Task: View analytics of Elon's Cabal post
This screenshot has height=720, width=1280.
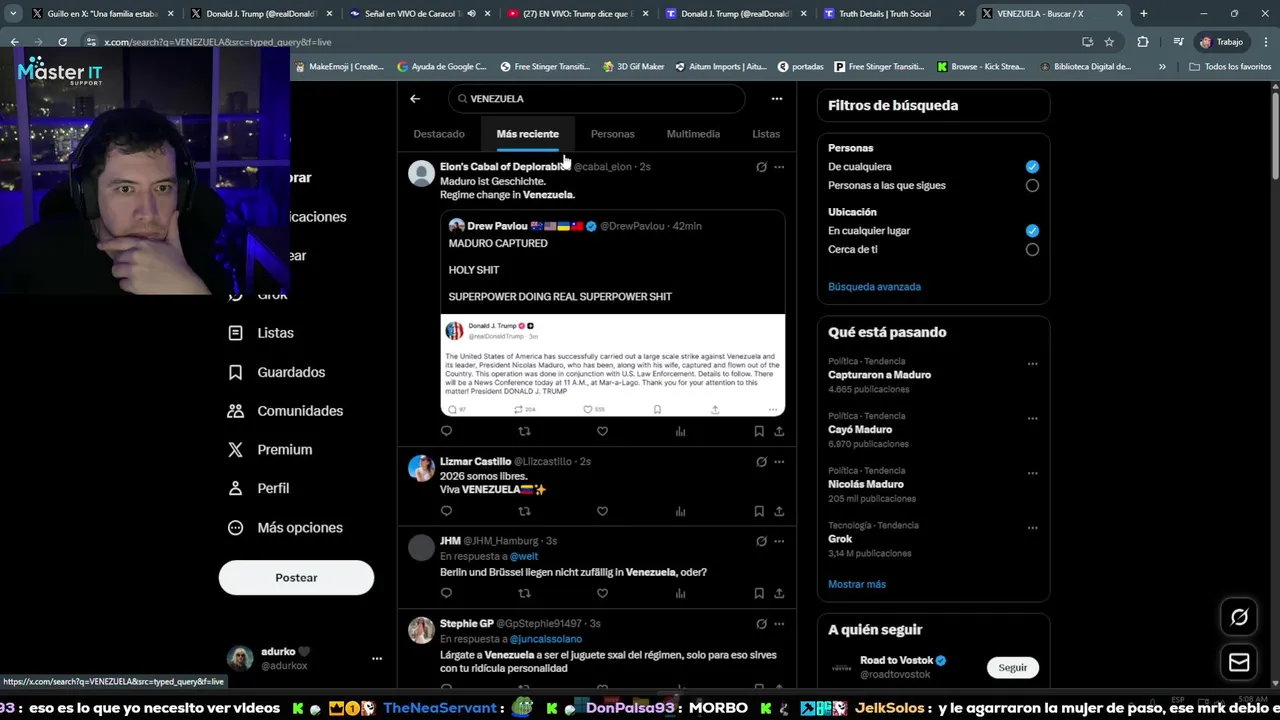Action: coord(680,431)
